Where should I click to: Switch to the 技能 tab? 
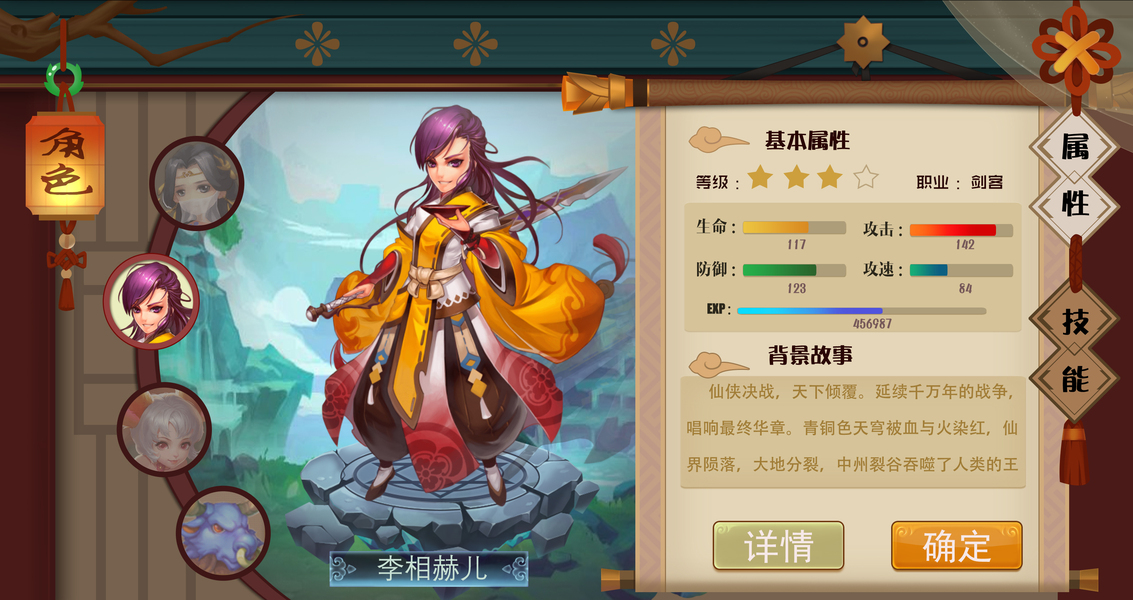coord(1074,351)
